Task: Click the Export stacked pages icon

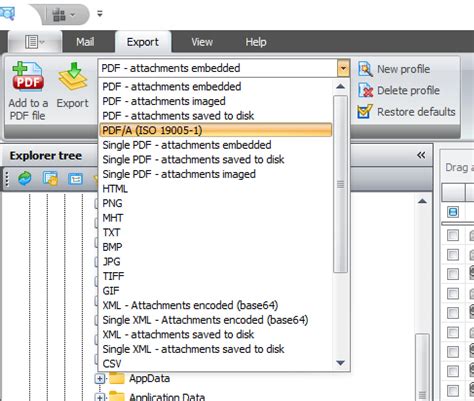Action: pos(73,77)
